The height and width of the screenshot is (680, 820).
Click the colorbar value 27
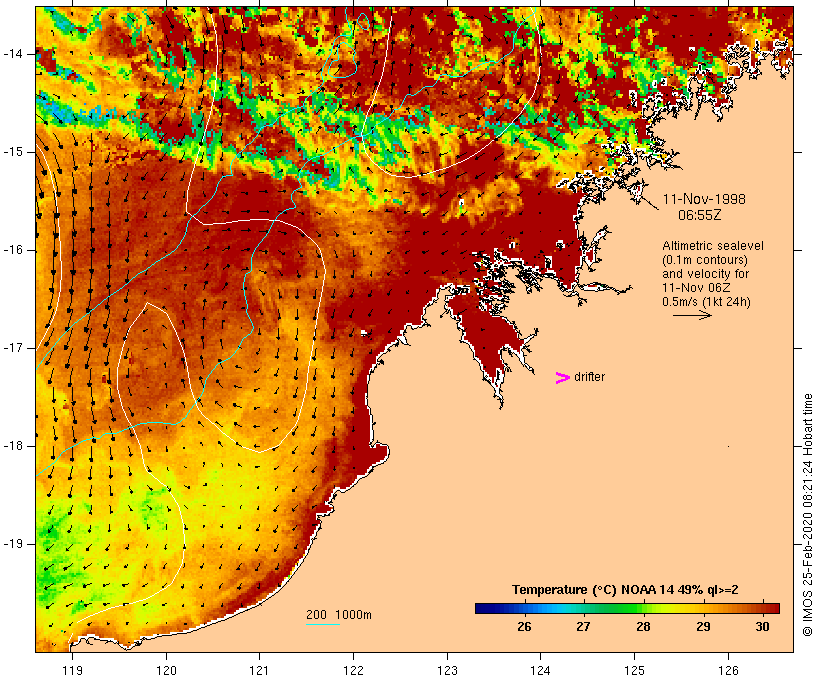tap(584, 627)
